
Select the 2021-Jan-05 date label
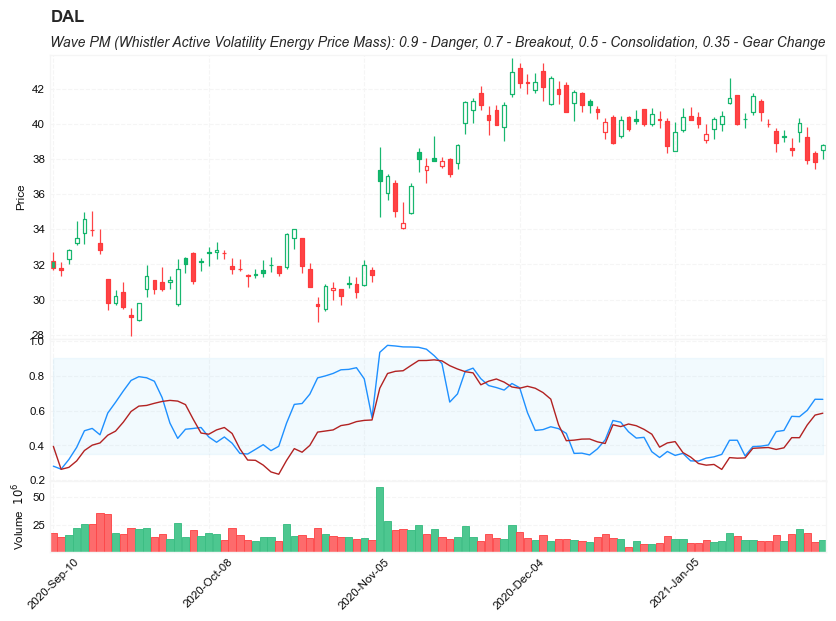point(675,584)
